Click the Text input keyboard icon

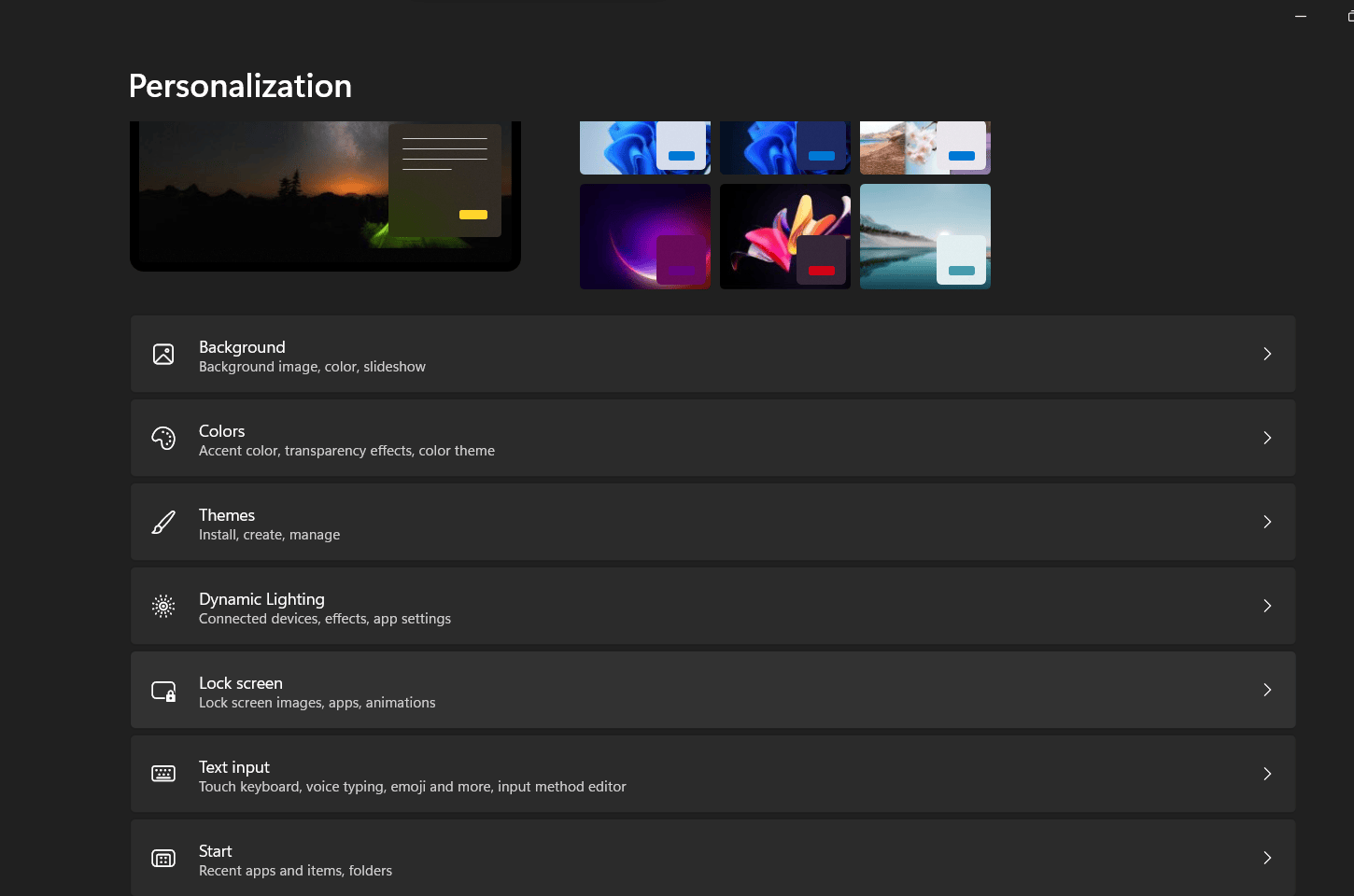163,774
